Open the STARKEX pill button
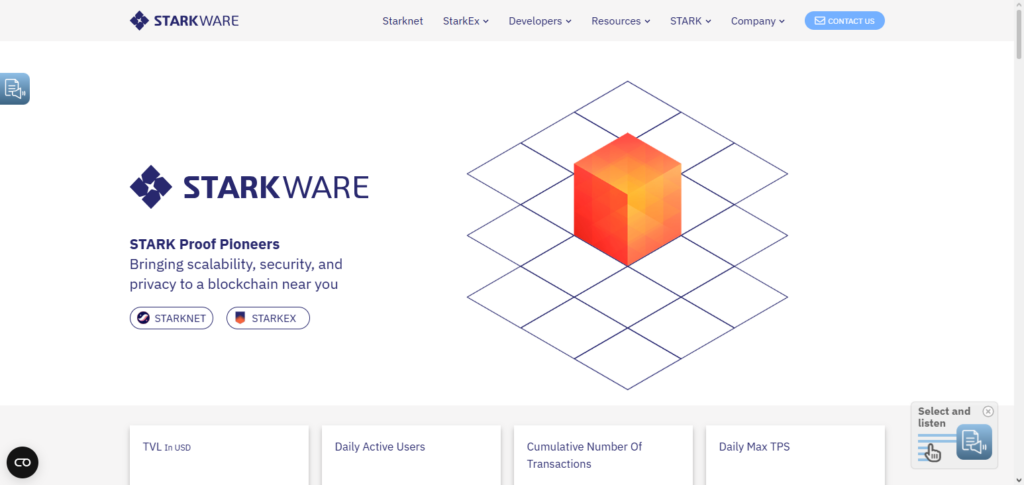 pyautogui.click(x=268, y=318)
